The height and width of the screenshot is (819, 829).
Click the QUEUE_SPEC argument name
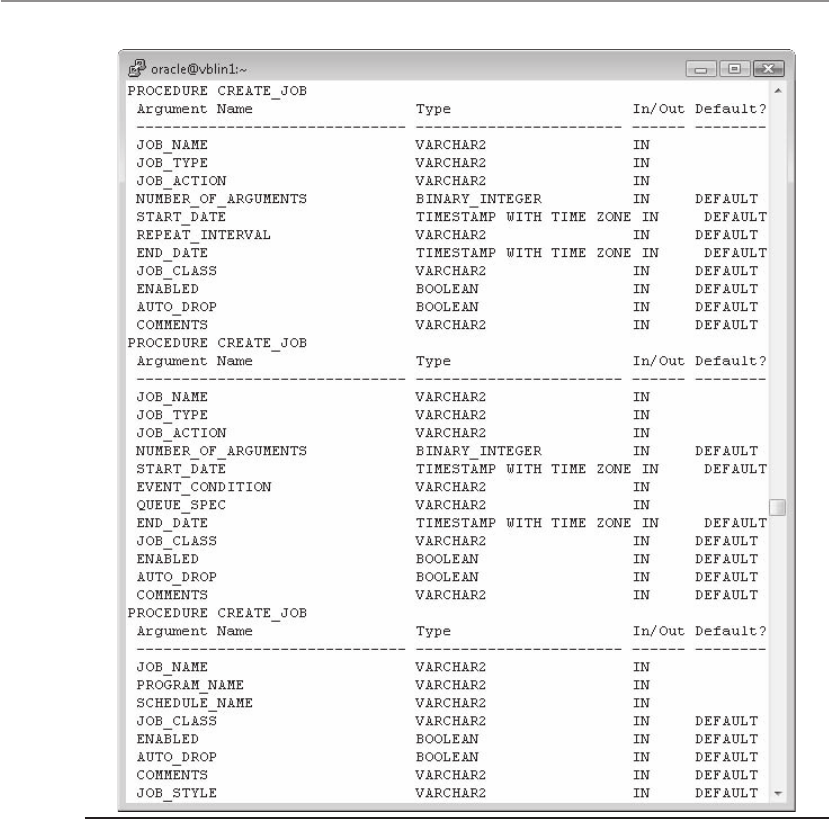click(x=181, y=505)
